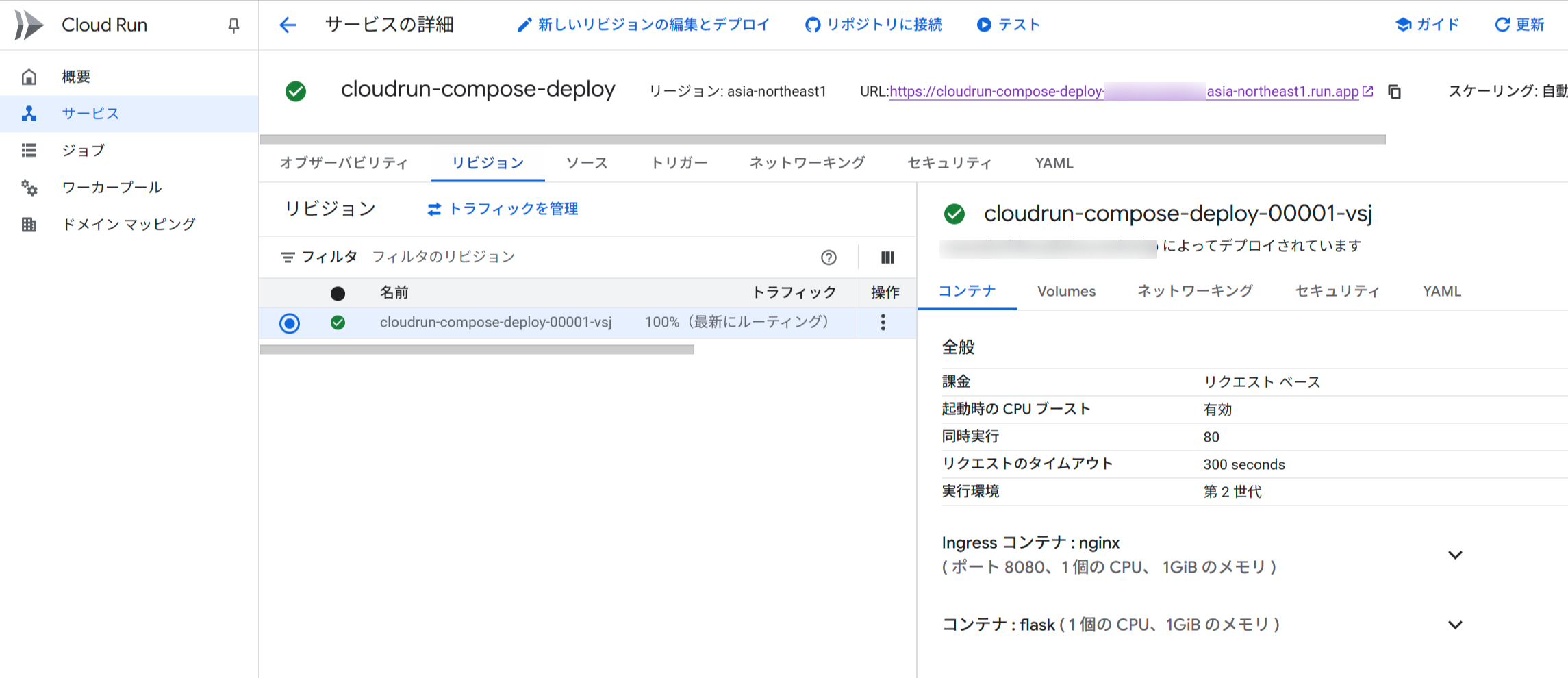The width and height of the screenshot is (1568, 678).
Task: Check the revision status check circle
Action: pos(338,323)
